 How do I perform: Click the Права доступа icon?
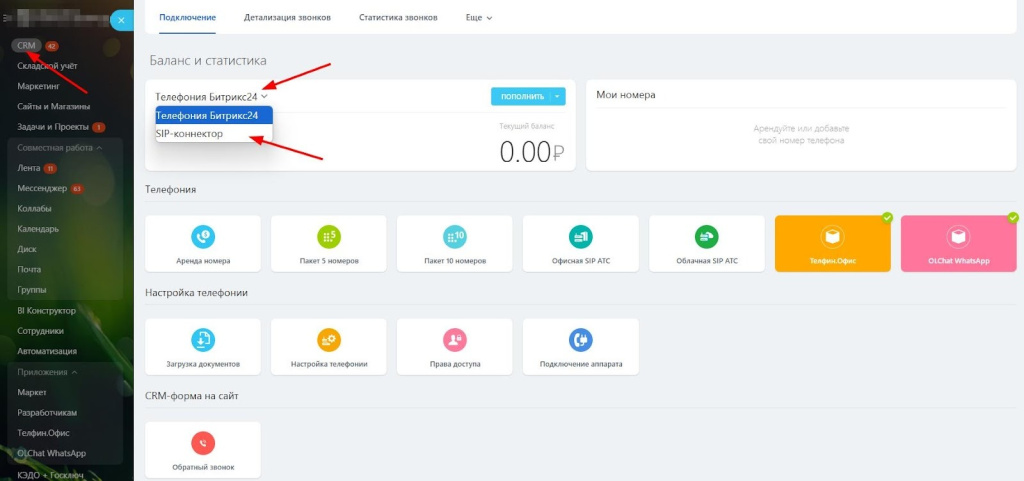coord(455,340)
